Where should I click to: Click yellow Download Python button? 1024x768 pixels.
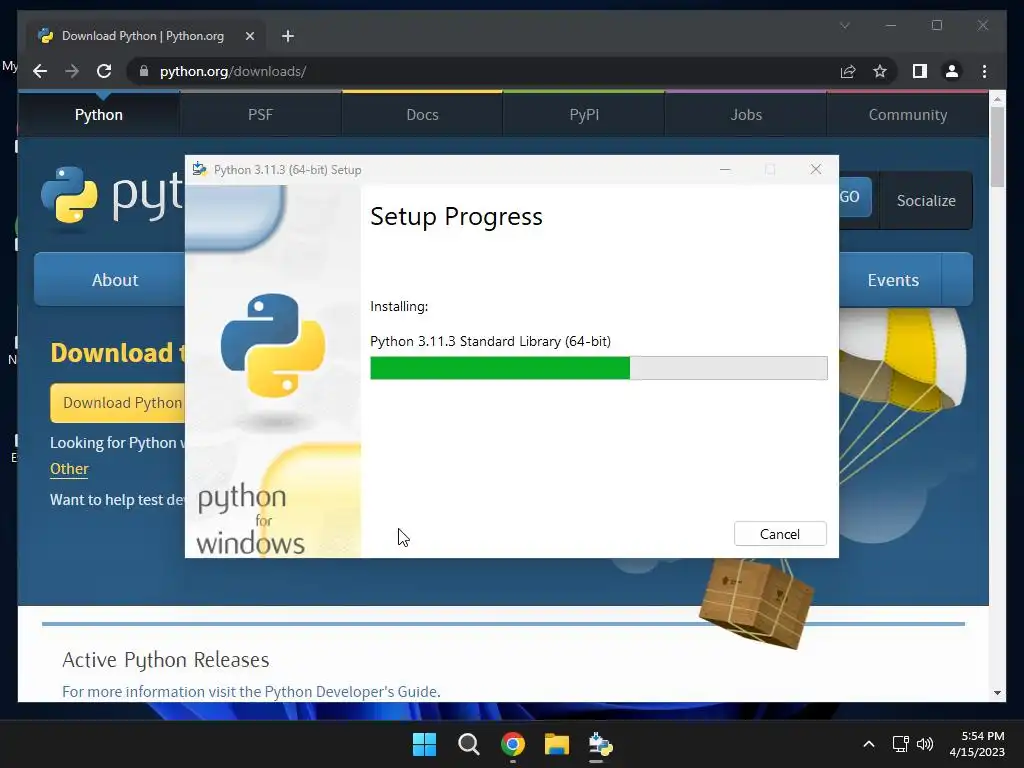[x=118, y=402]
